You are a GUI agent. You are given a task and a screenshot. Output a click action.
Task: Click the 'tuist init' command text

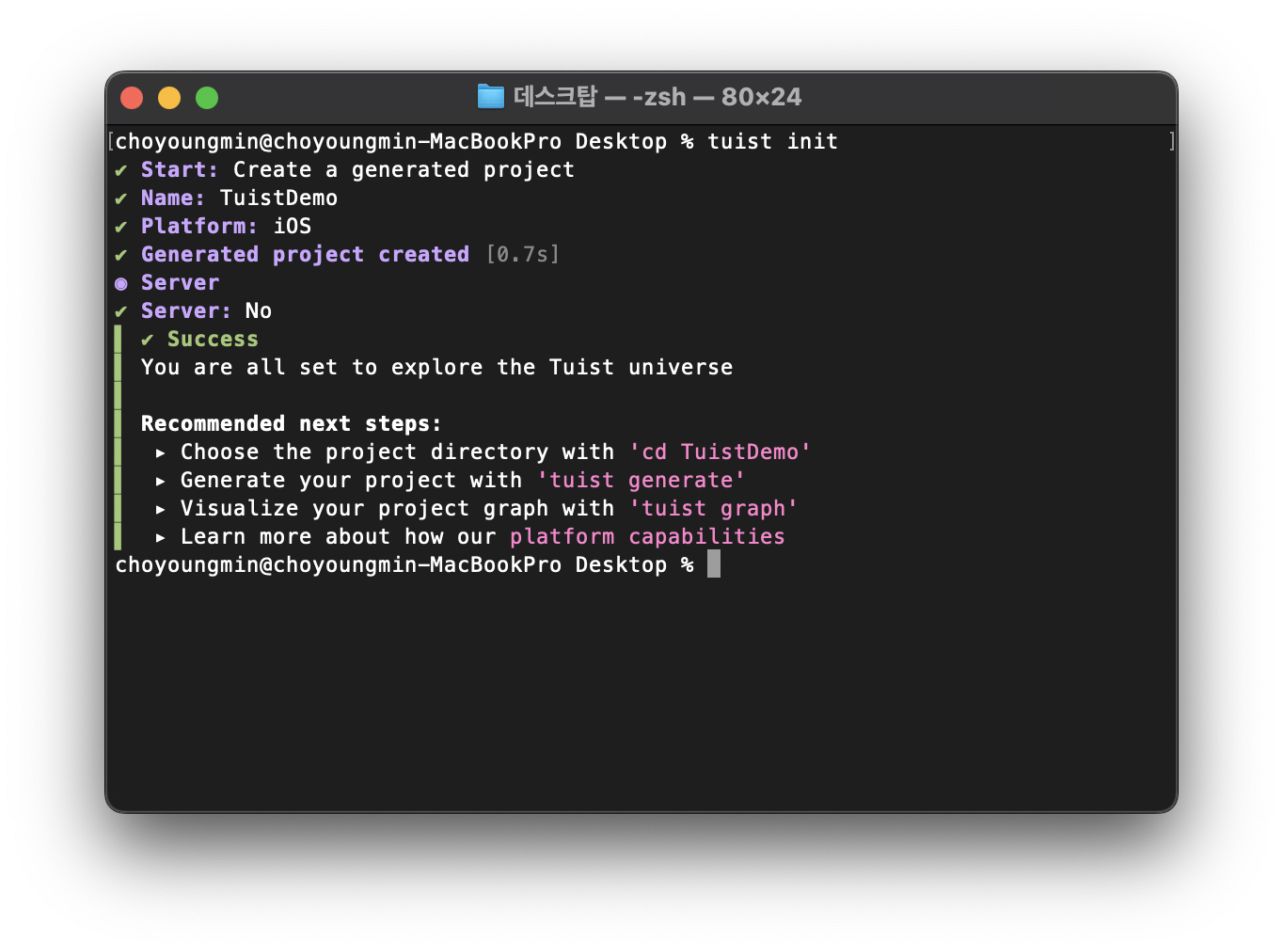(772, 141)
